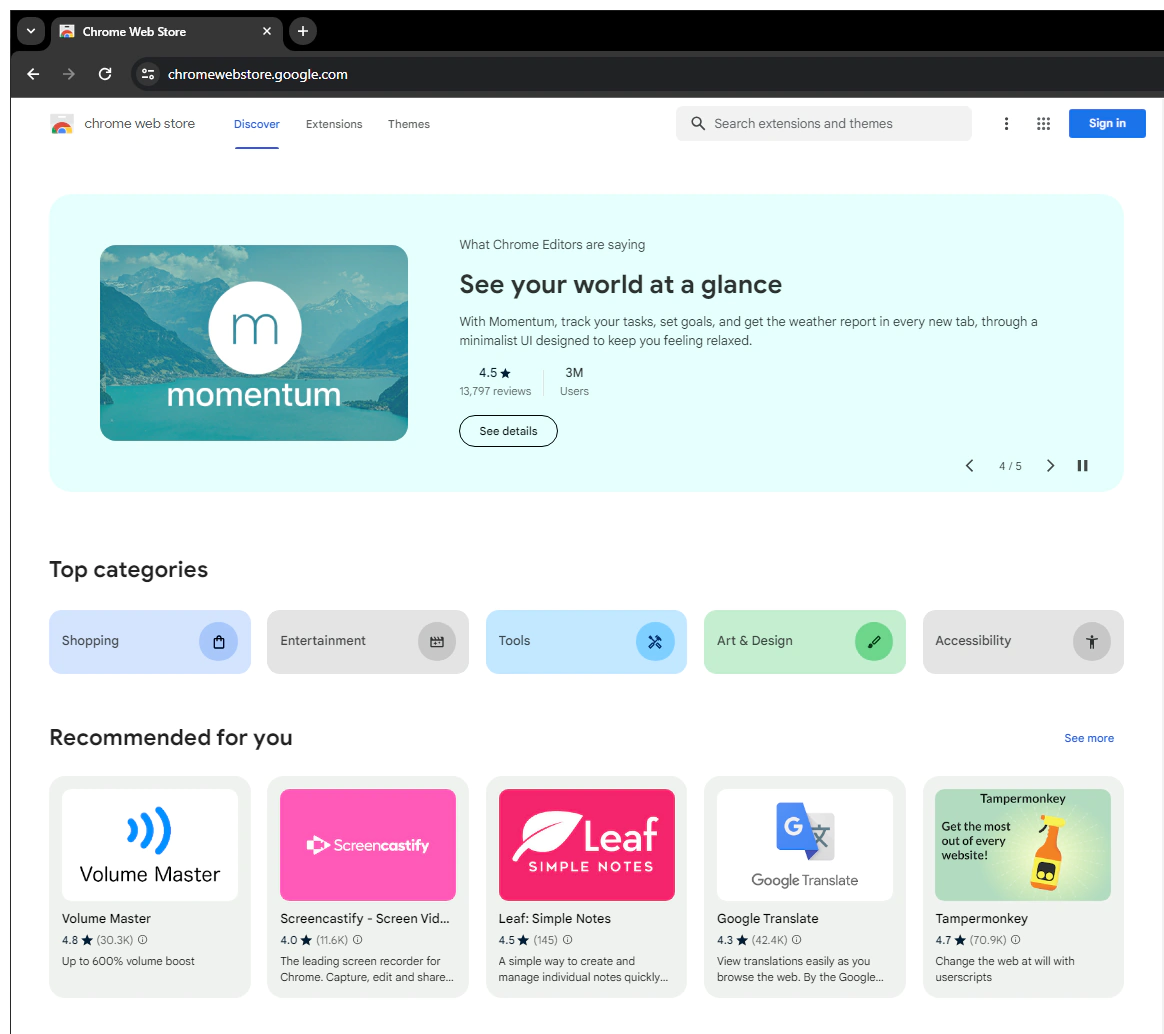1164x1034 pixels.
Task: Reload the current page
Action: click(105, 74)
